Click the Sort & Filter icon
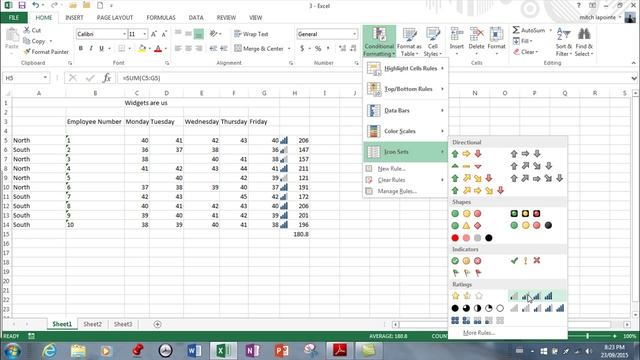 coord(563,41)
